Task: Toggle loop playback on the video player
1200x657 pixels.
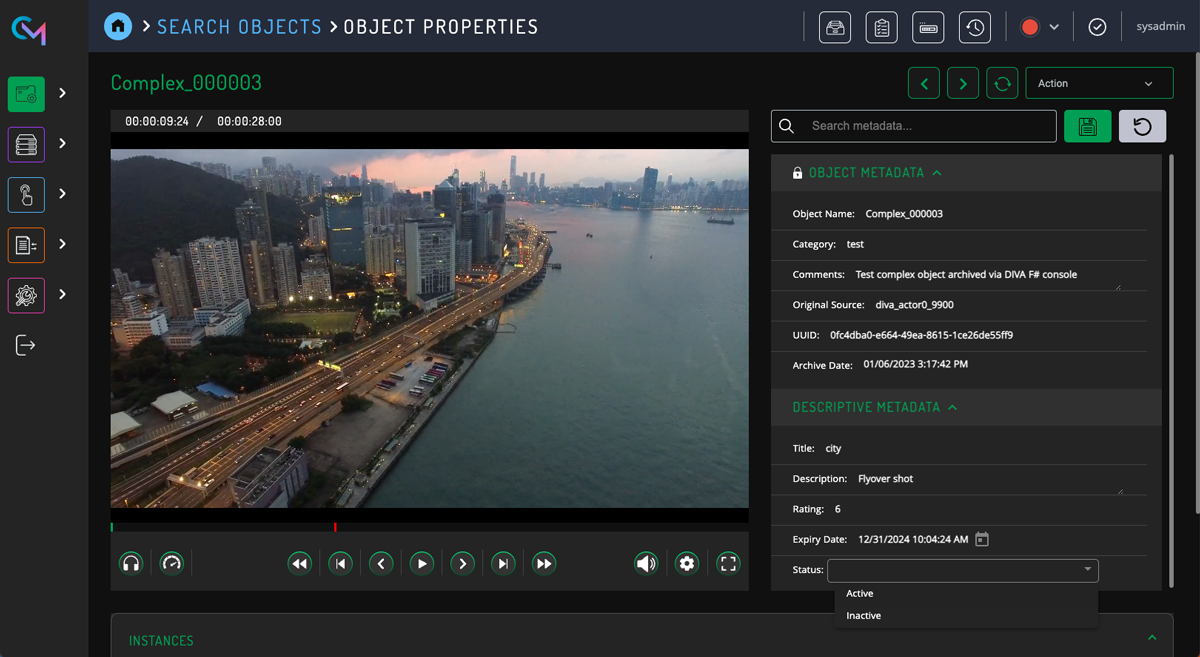Action: click(171, 563)
